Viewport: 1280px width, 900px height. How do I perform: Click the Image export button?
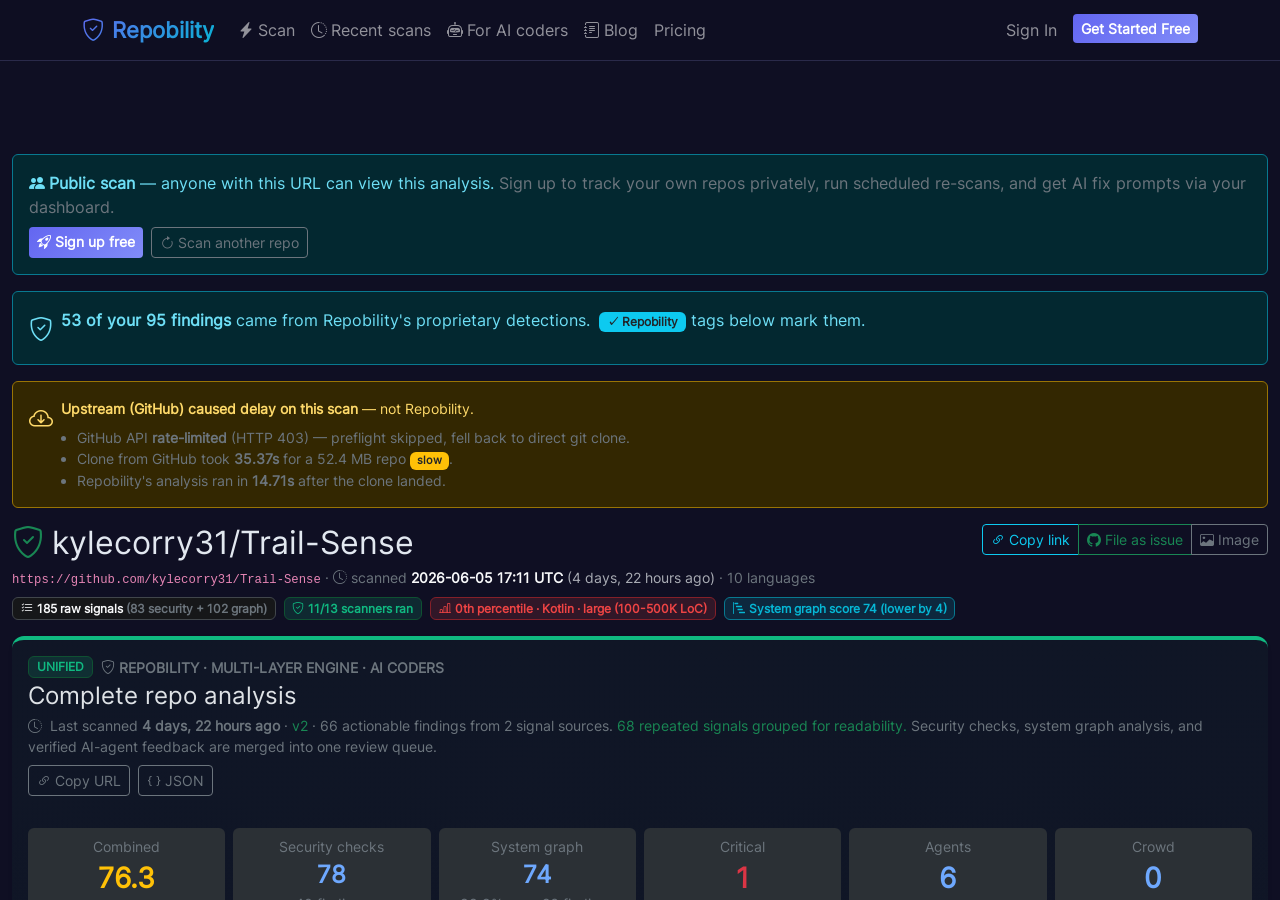(x=1229, y=539)
